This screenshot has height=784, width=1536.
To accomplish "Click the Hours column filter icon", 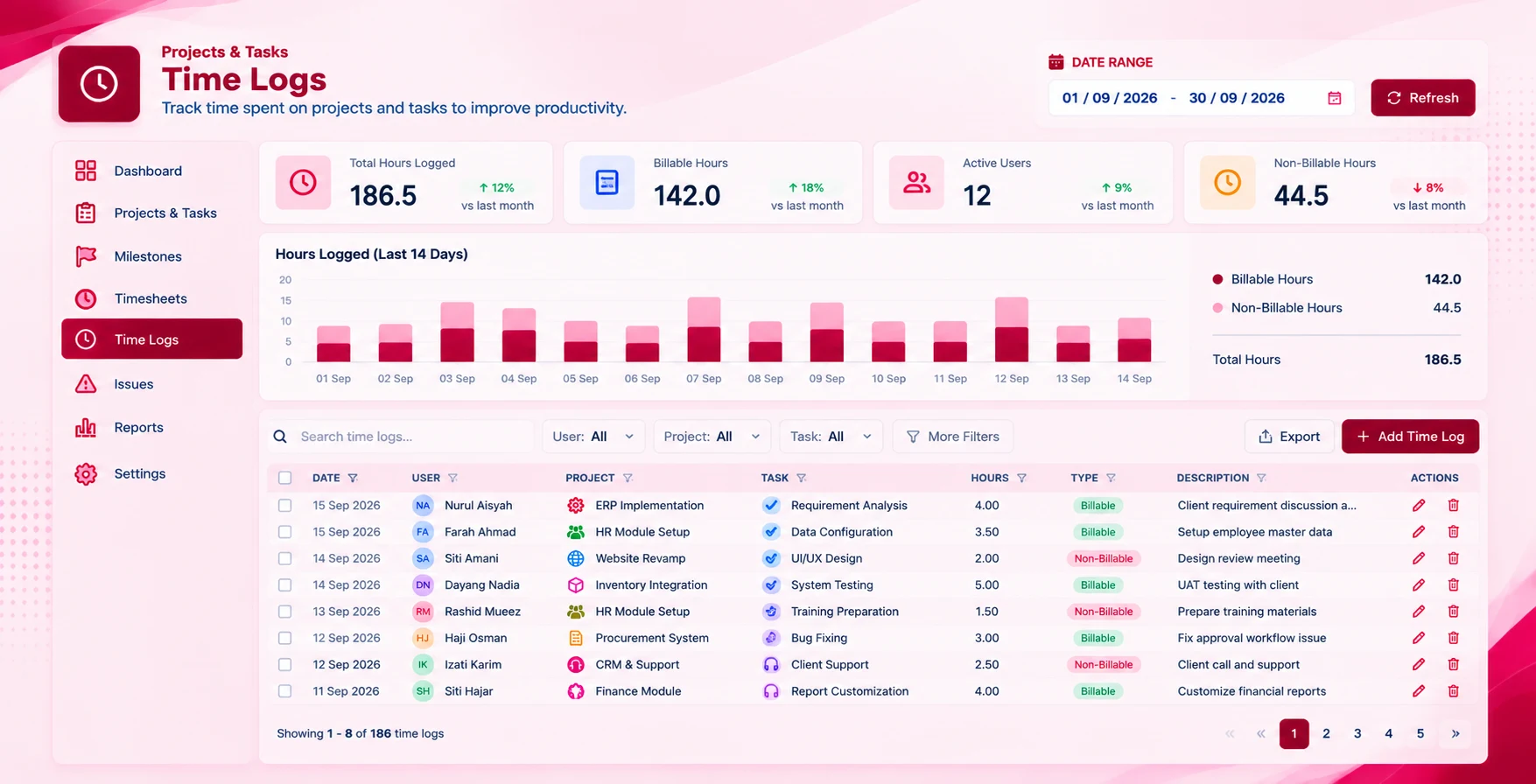I will (1021, 478).
